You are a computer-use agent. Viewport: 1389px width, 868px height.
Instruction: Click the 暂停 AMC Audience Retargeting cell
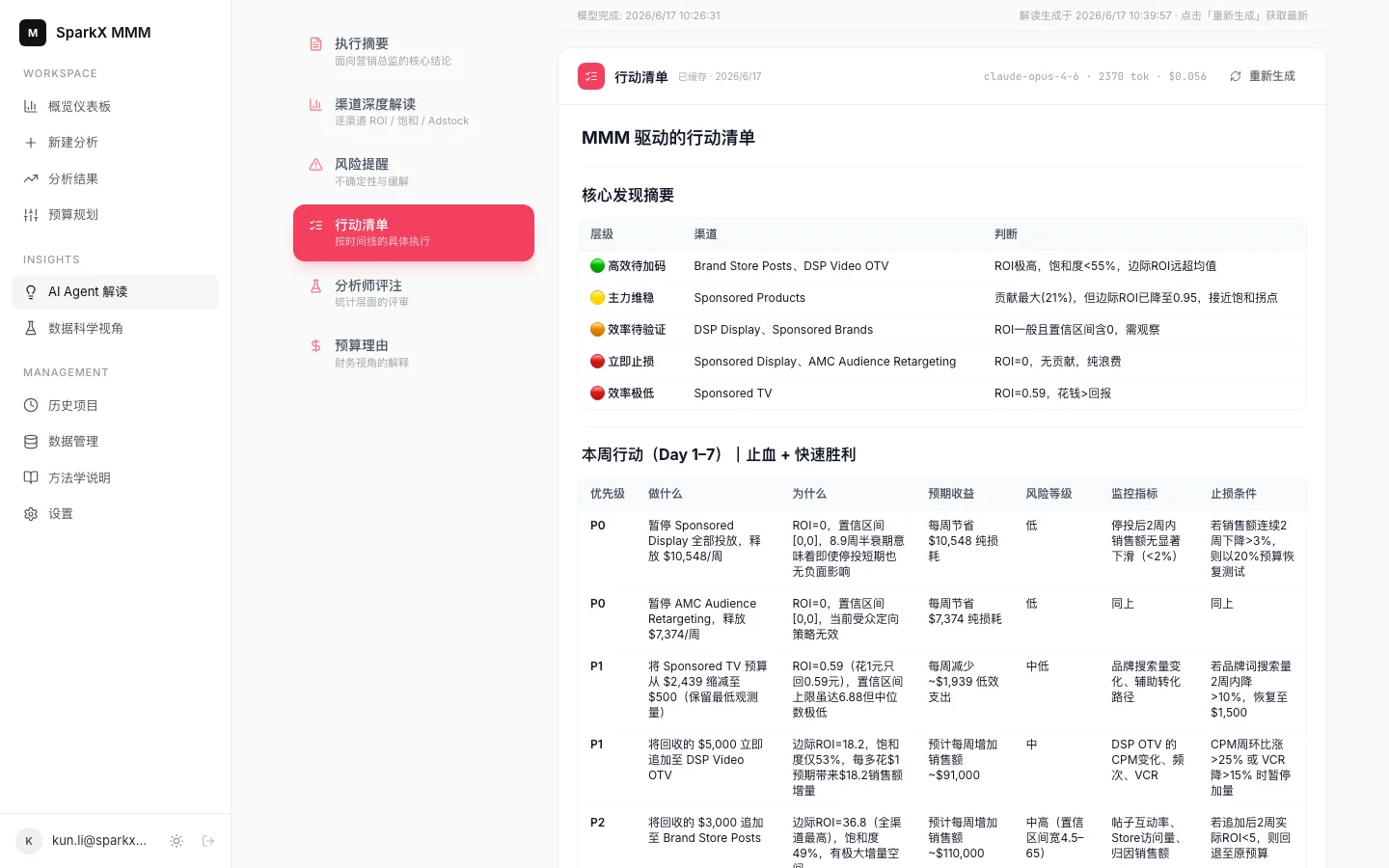coord(708,619)
